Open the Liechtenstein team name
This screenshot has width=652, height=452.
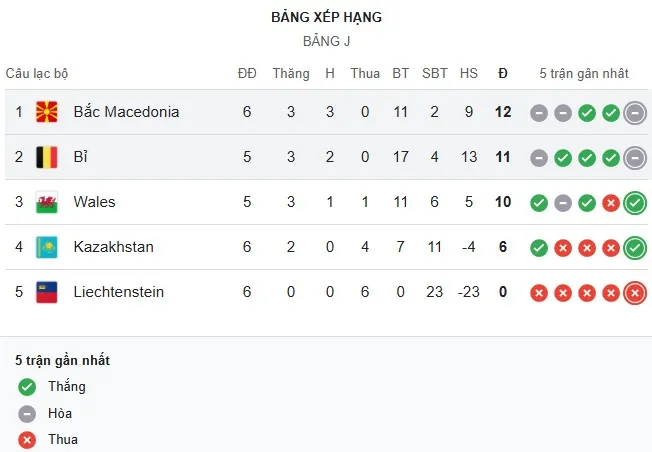pyautogui.click(x=118, y=292)
